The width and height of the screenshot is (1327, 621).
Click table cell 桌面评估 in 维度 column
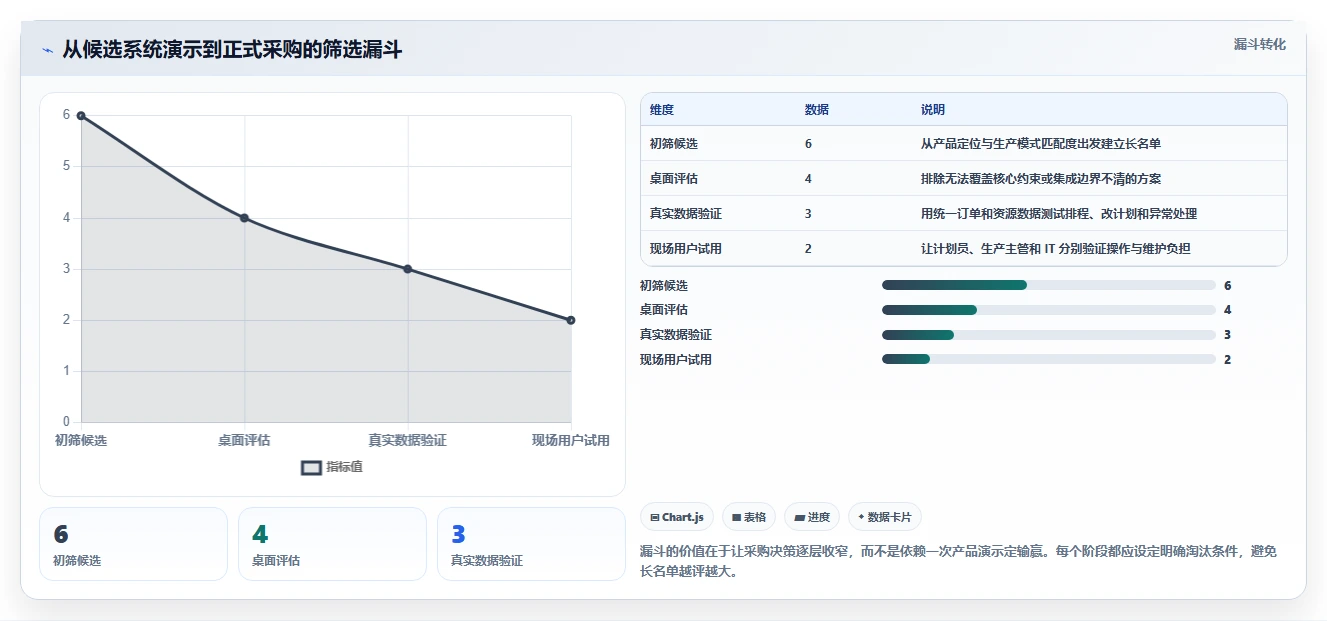pyautogui.click(x=674, y=179)
